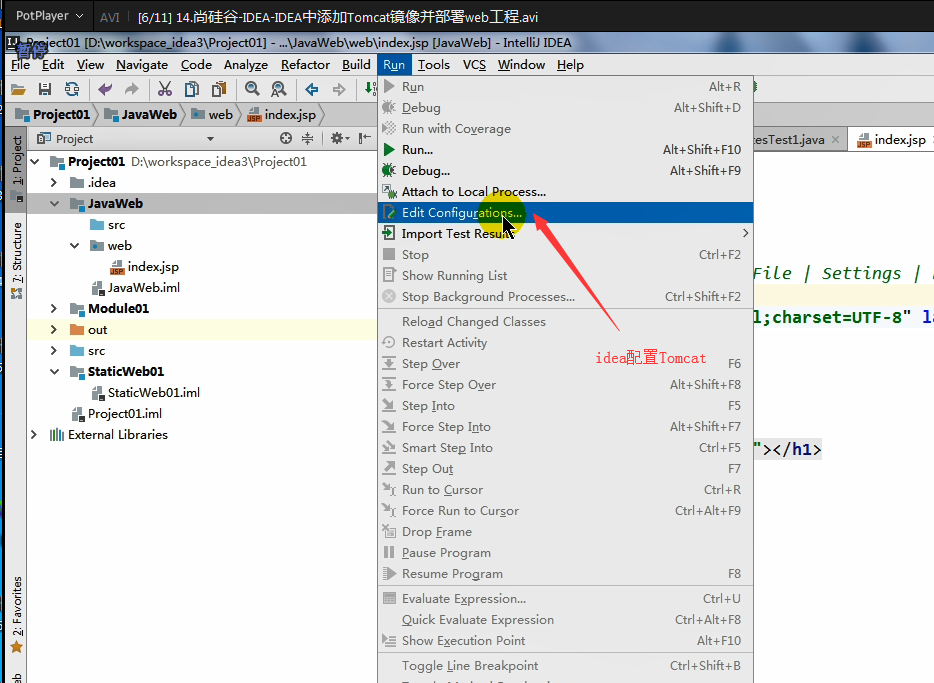Open the Project view dropdown

(210, 139)
